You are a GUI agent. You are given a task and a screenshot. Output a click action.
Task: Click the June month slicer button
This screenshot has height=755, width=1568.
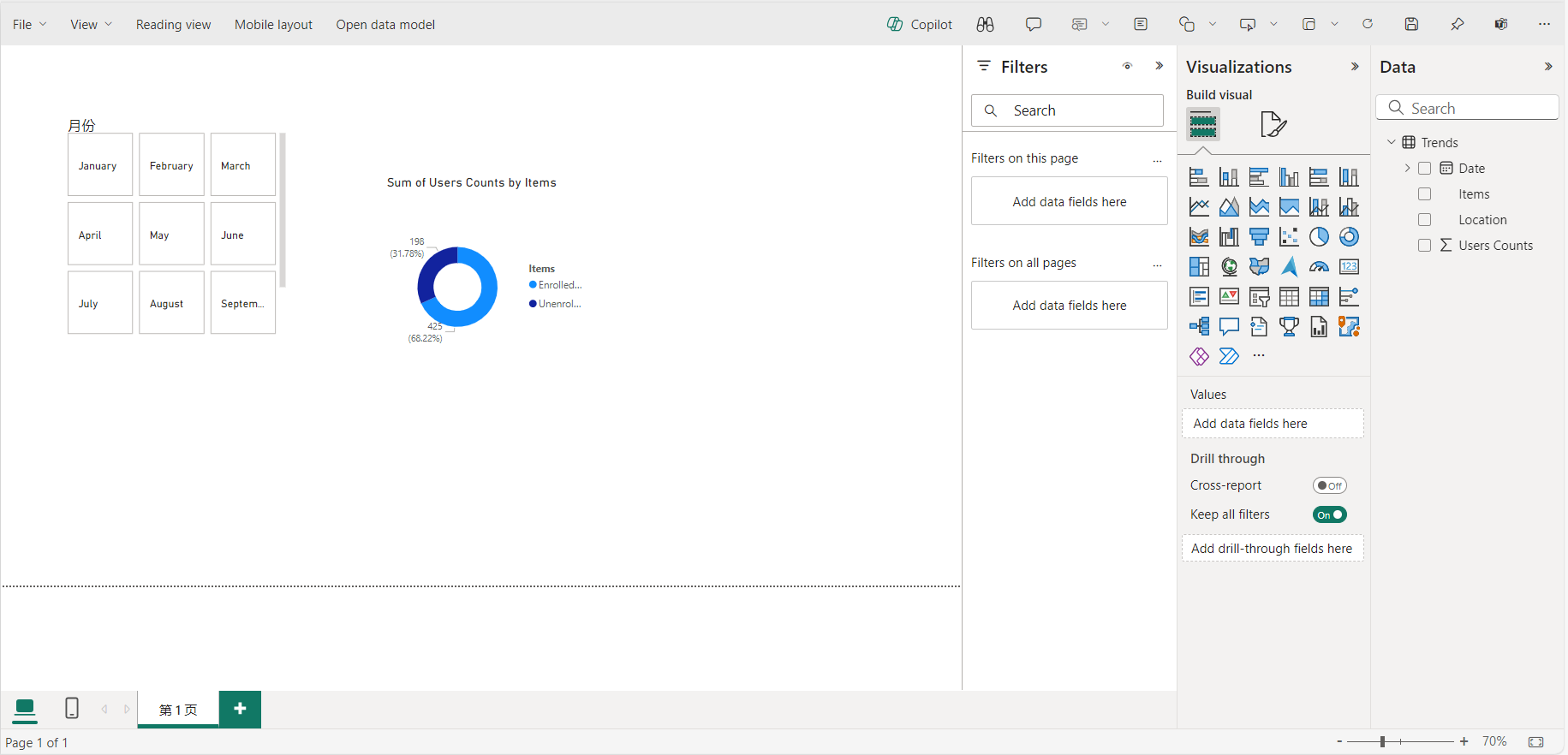tap(242, 235)
